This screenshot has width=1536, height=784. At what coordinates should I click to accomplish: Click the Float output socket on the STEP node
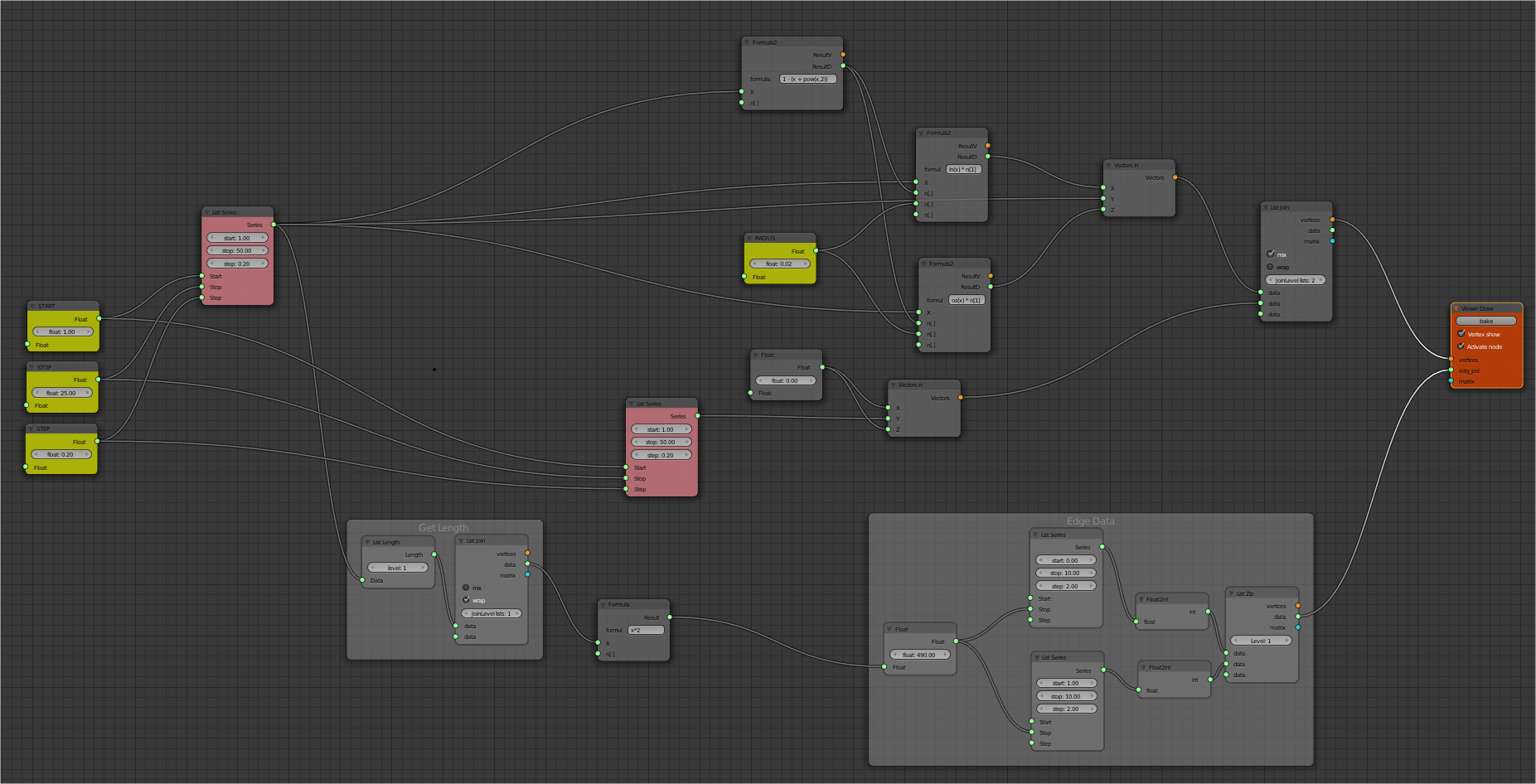[x=97, y=442]
